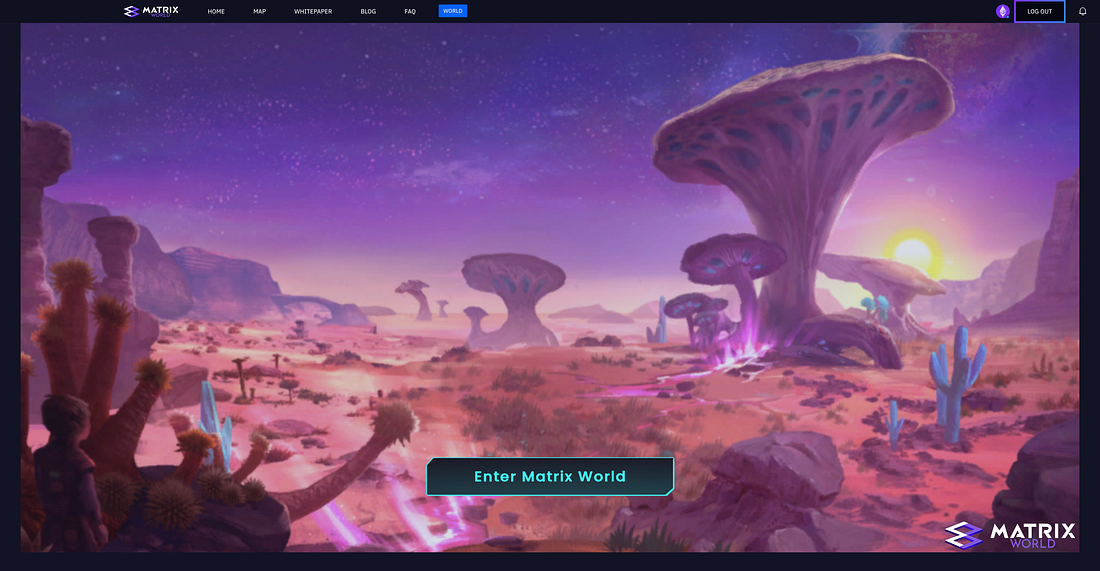
Task: Click the purple Ethereum wallet icon
Action: tap(1002, 12)
